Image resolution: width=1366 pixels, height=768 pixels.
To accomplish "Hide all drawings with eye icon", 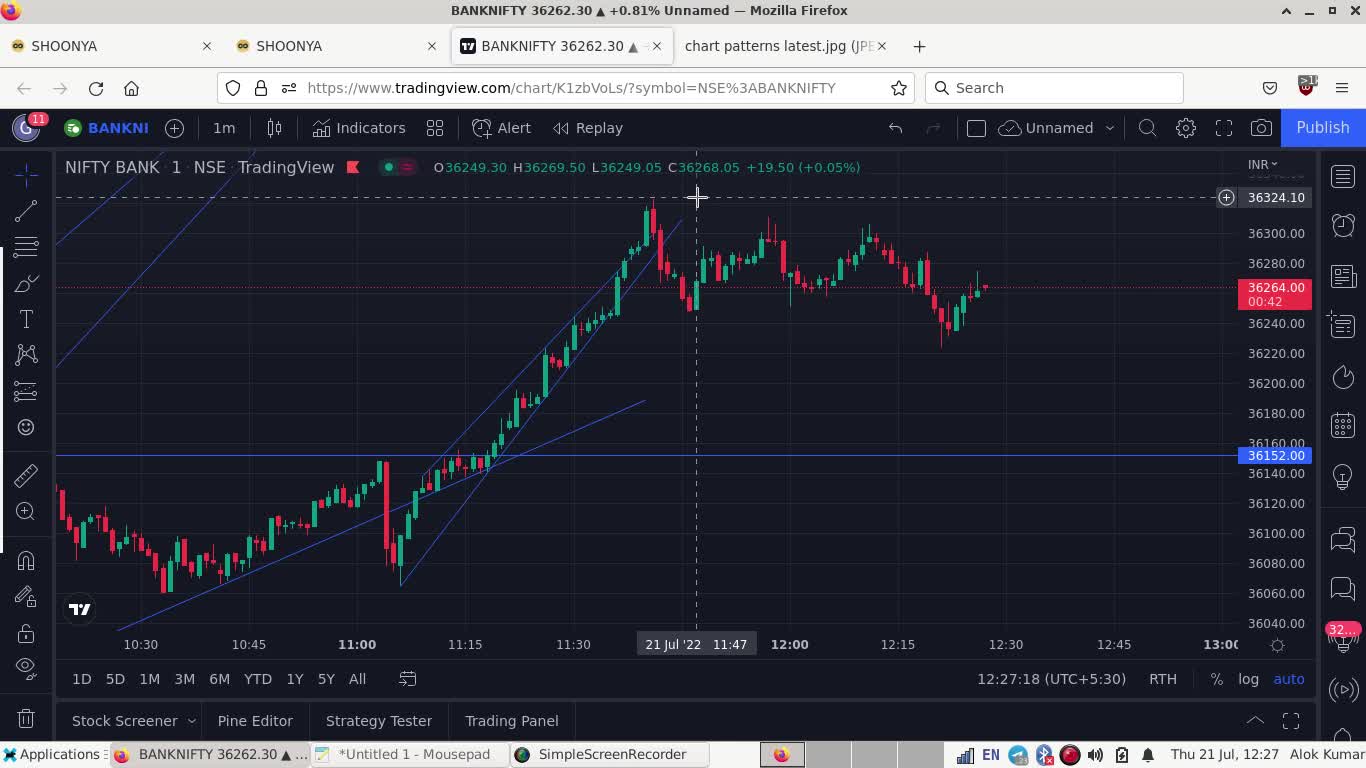I will (x=26, y=668).
